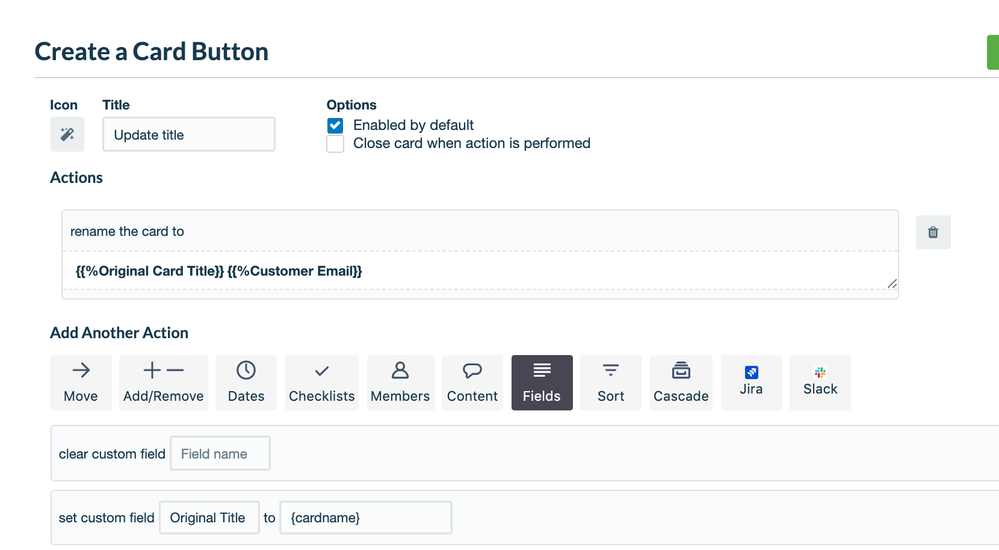Click the rename card text area
Image resolution: width=999 pixels, height=550 pixels.
point(480,271)
